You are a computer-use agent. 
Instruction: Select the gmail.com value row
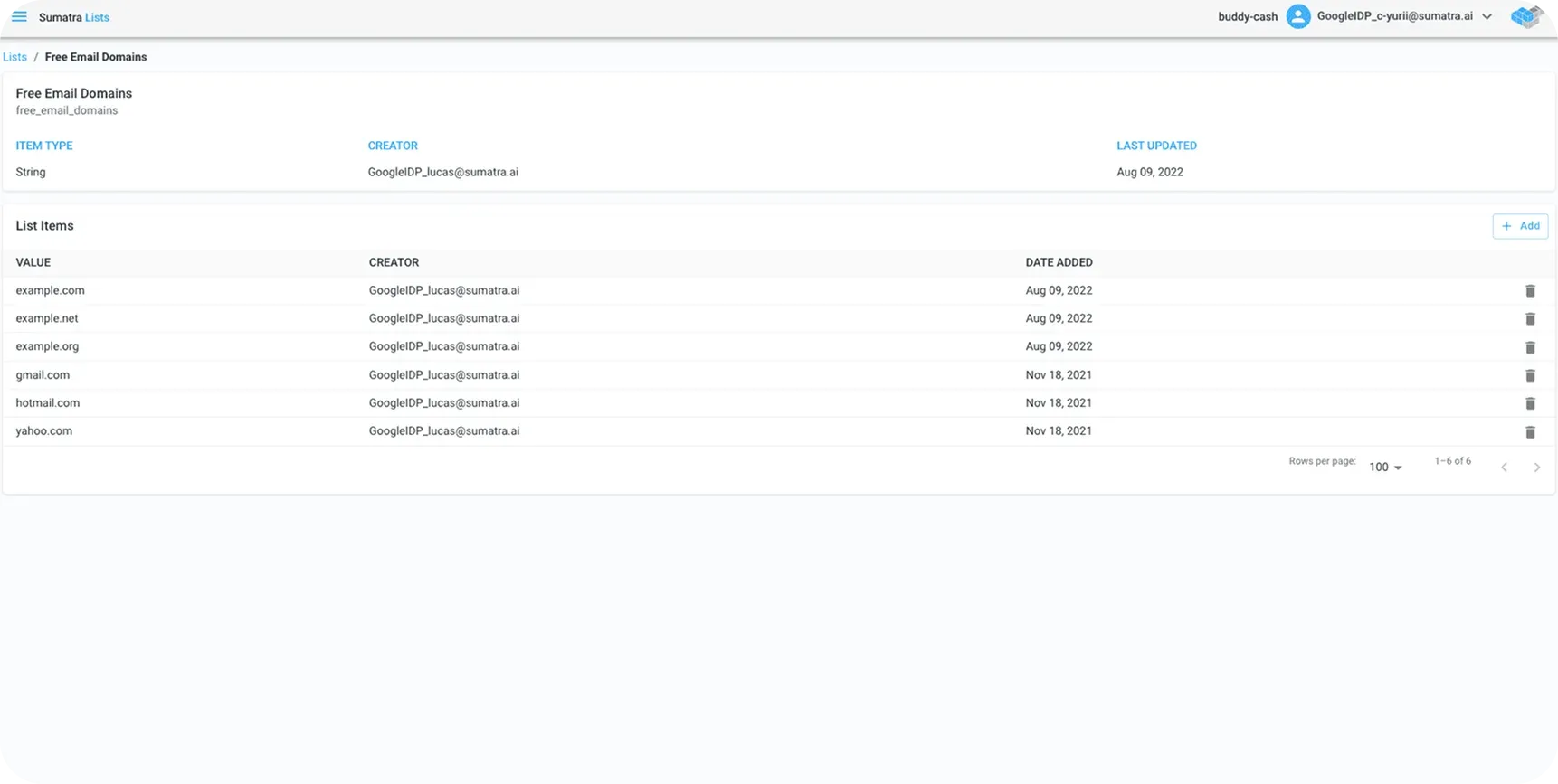point(43,375)
